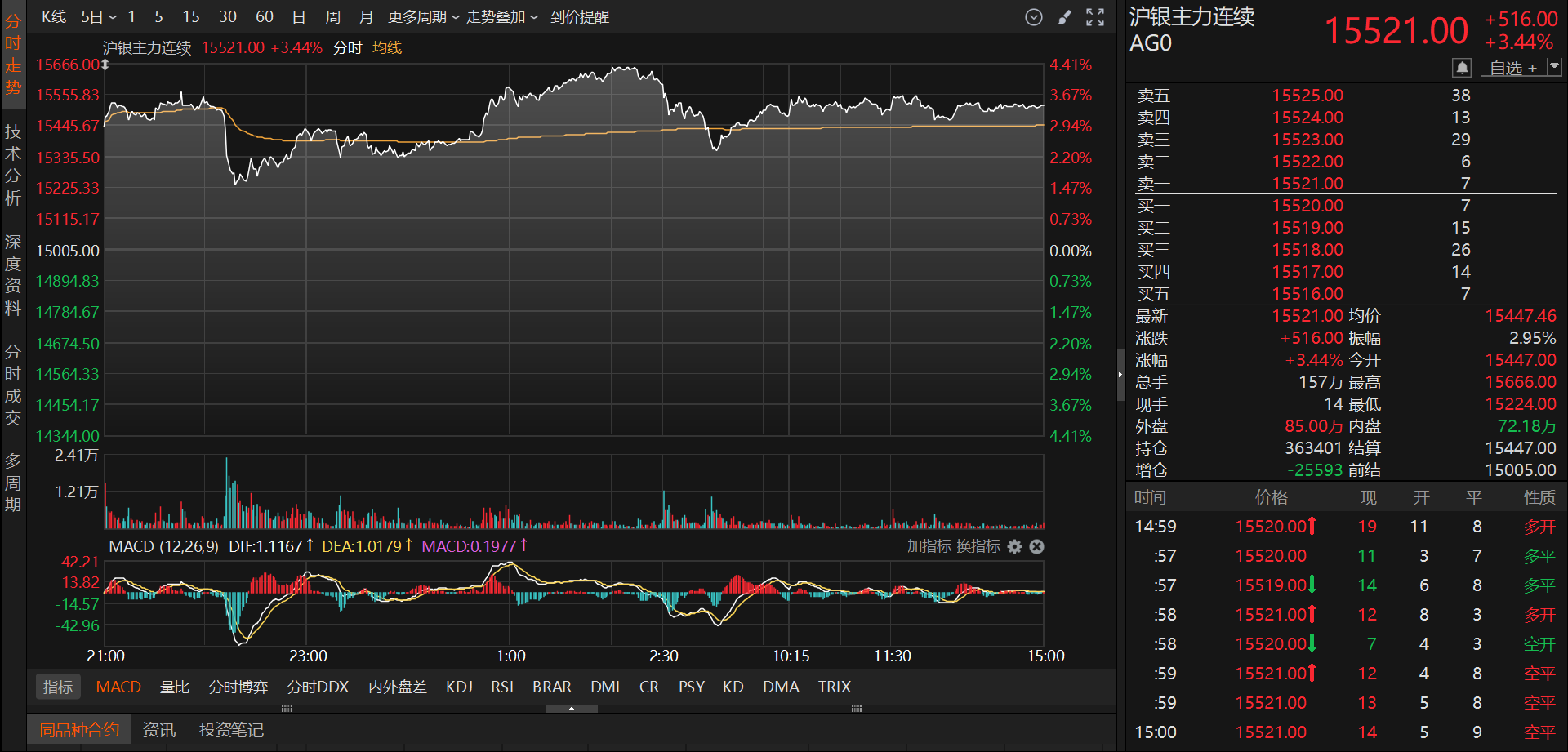Toggle the 均线 average line display
1568x752 pixels.
[x=387, y=48]
